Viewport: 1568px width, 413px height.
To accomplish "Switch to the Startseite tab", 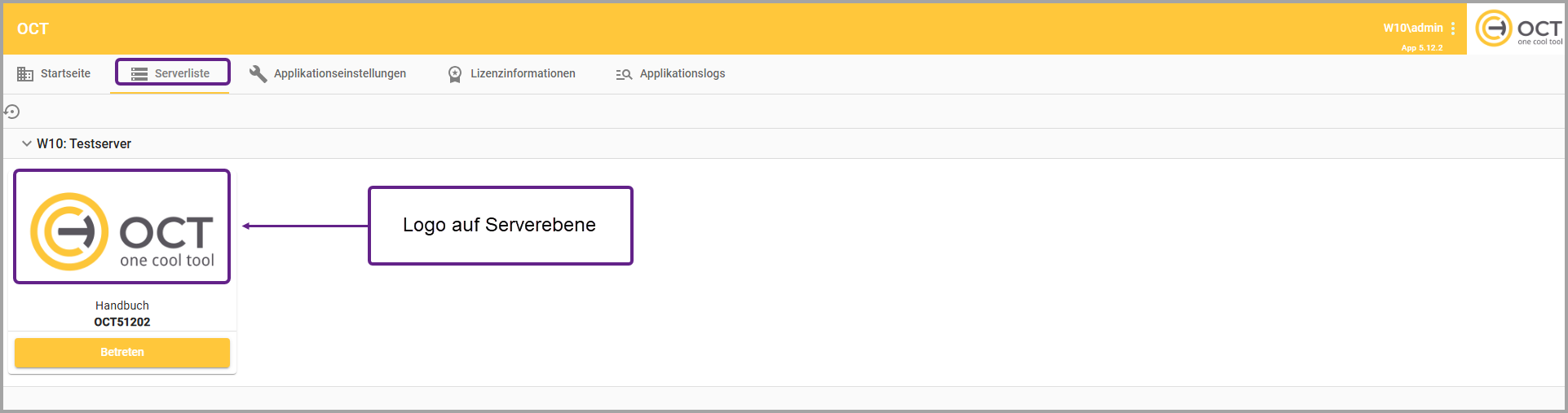I will pyautogui.click(x=65, y=73).
